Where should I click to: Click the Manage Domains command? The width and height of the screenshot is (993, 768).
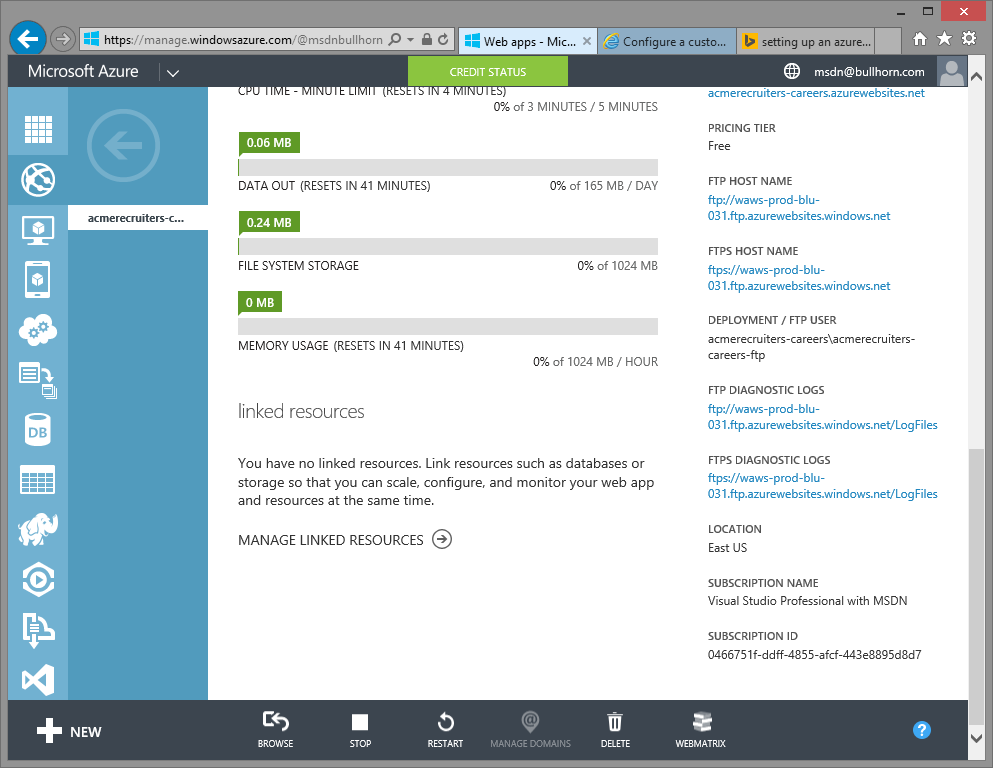point(530,729)
